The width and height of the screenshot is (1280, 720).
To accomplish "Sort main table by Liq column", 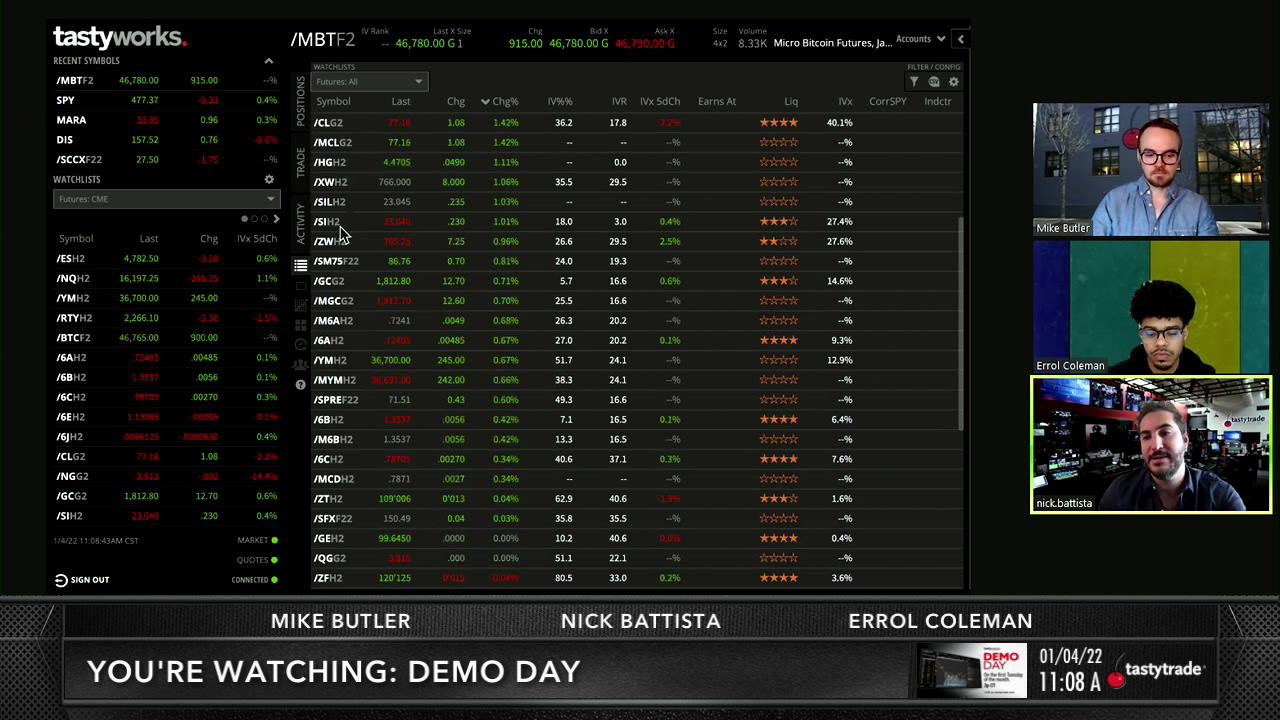I will (x=791, y=102).
